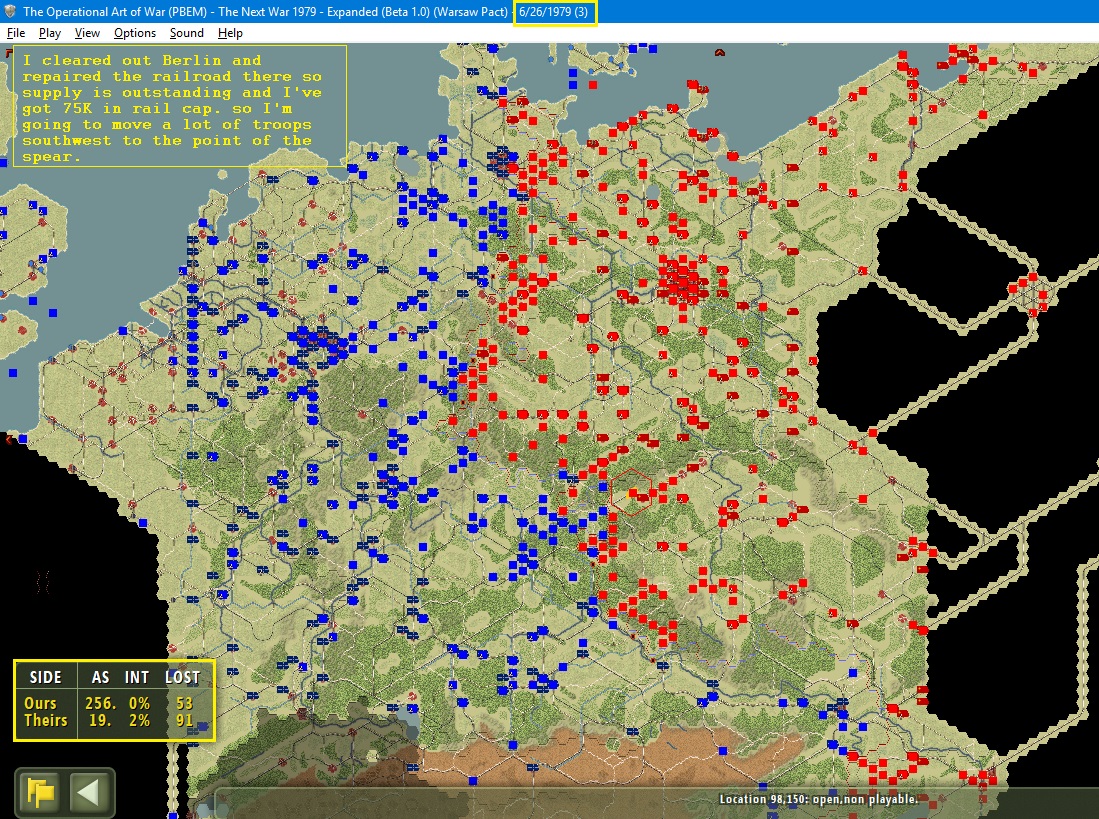Open the Play menu
Viewport: 1099px width, 819px height.
coord(50,33)
